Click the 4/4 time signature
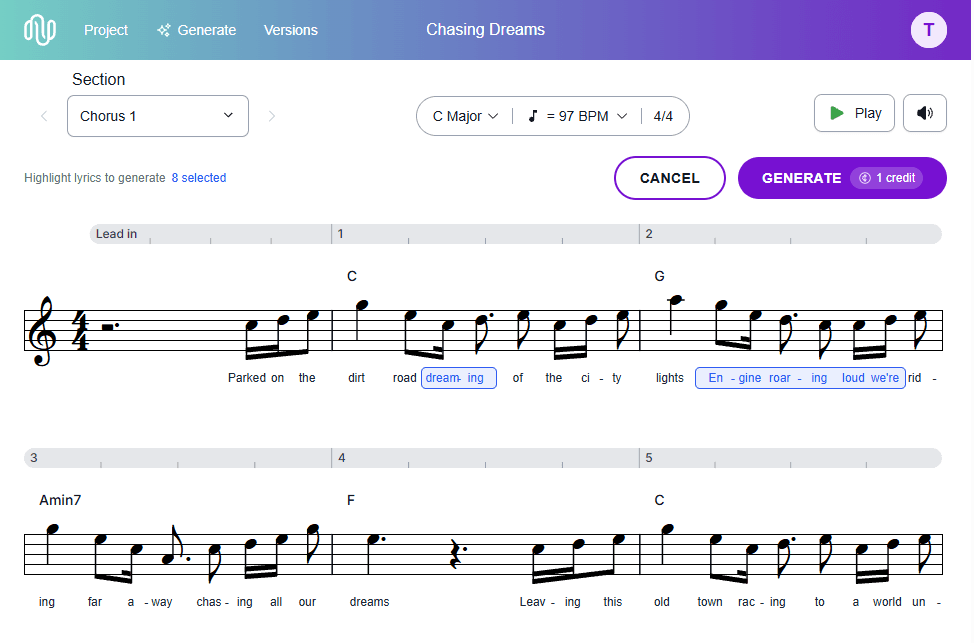The height and width of the screenshot is (643, 974). [663, 116]
